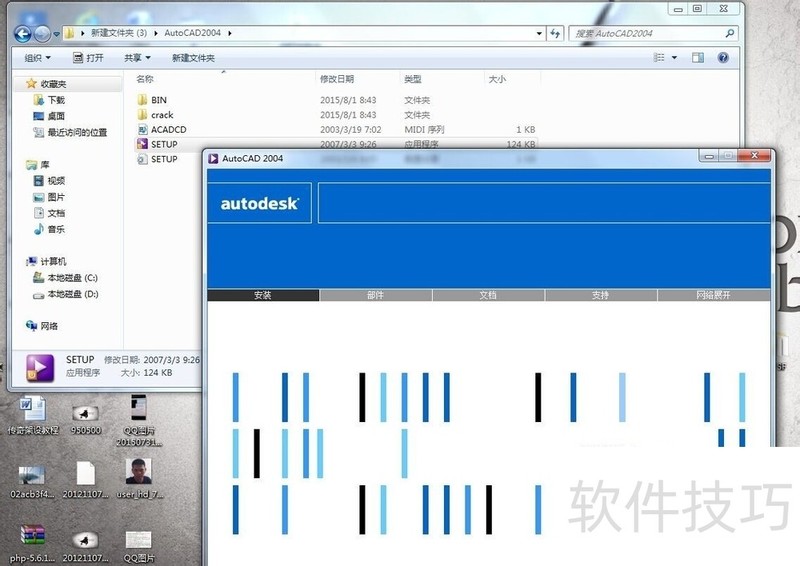Click the Forward arrow in Explorer
The height and width of the screenshot is (566, 800).
click(x=42, y=34)
